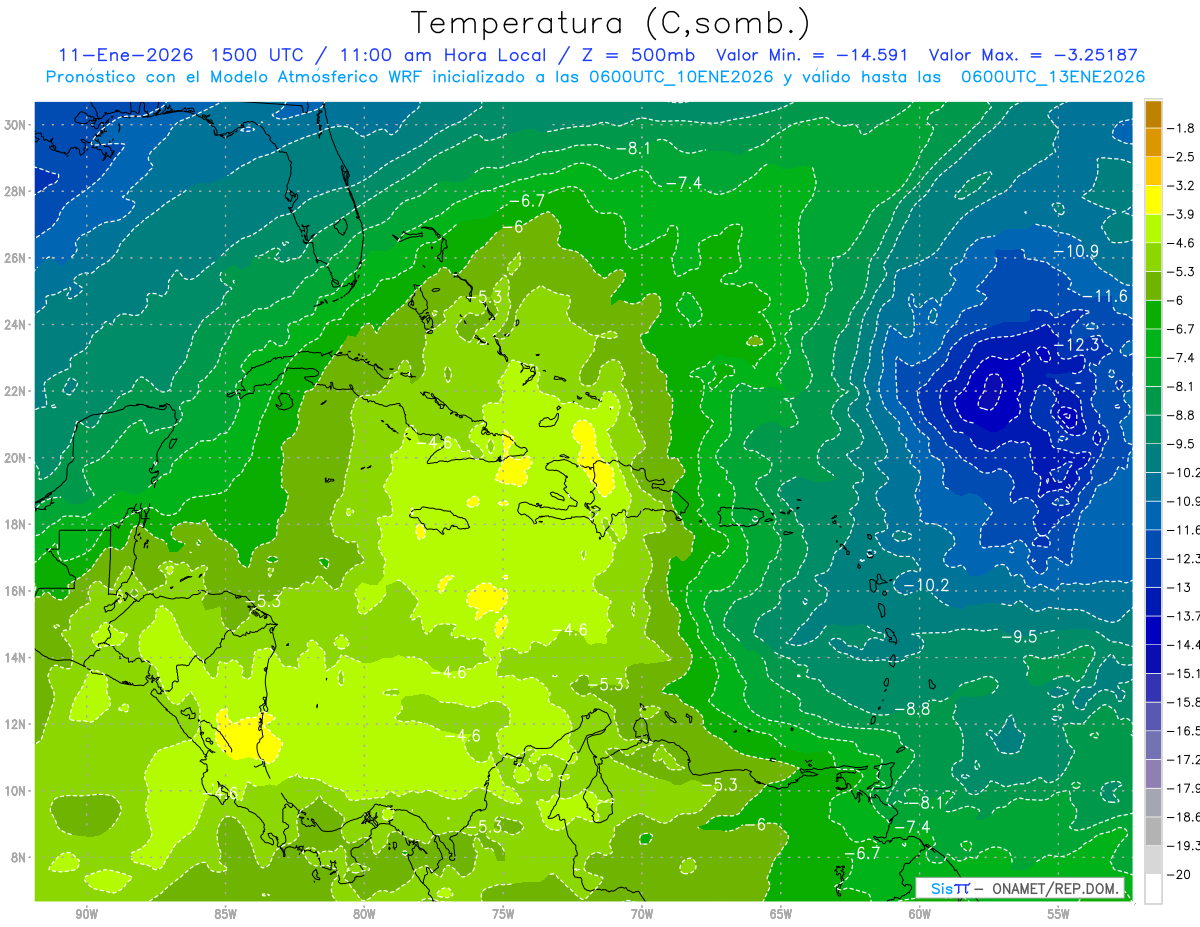Screen dimensions: 1200x927
Task: Click the '14N' latitude axis label
Action: (x=17, y=658)
